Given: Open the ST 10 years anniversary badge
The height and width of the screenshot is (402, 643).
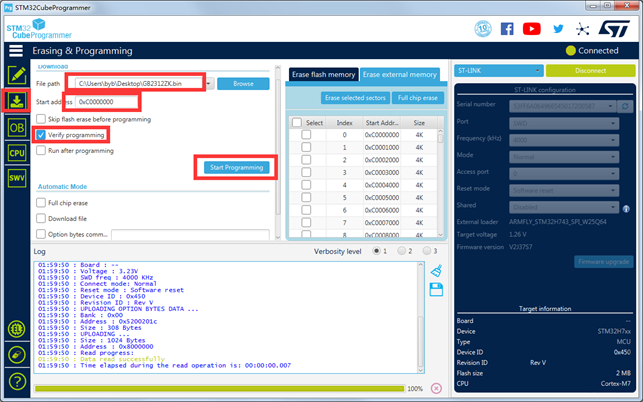Looking at the screenshot, I should coord(483,29).
